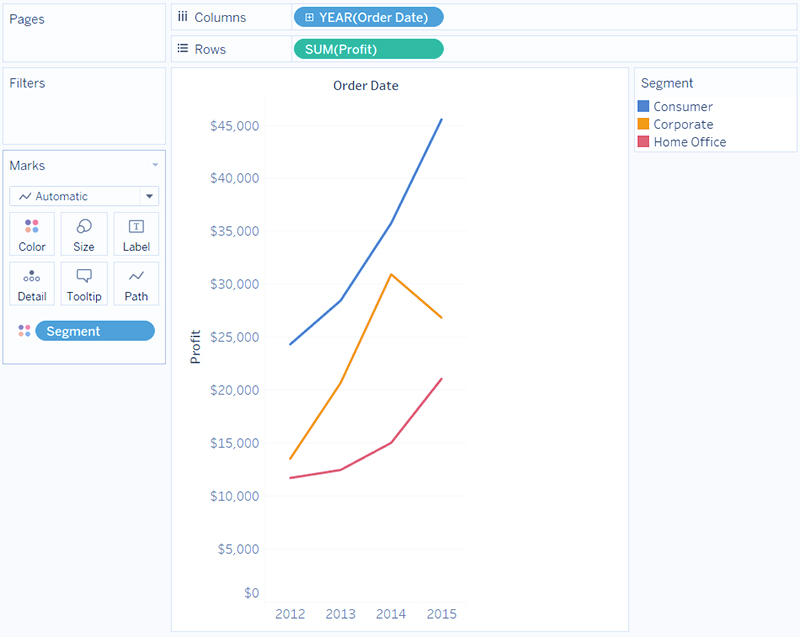Click the Rows shelf icon
The image size is (800, 637).
183,48
